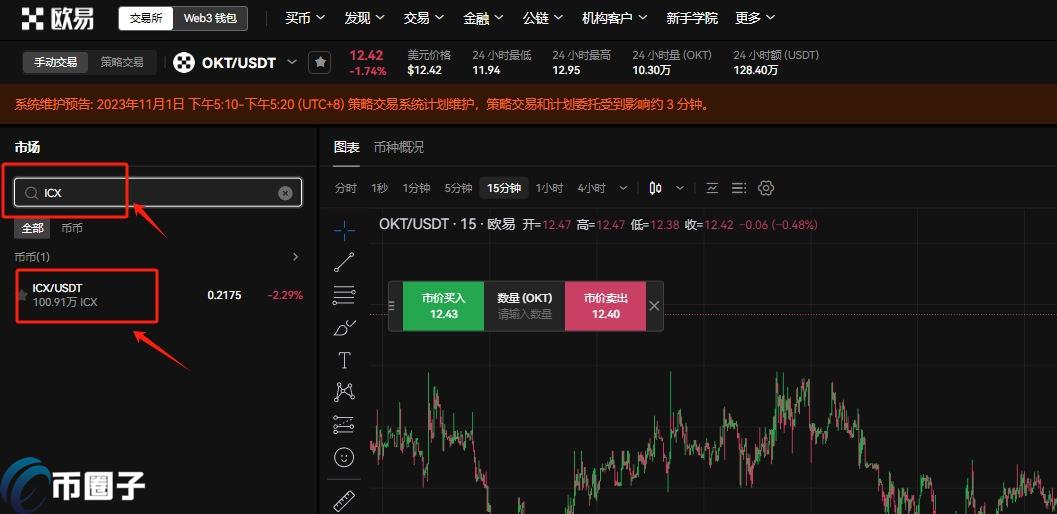Viewport: 1057px width, 514px height.
Task: Grab the quick trade panel handle
Action: pyautogui.click(x=392, y=306)
